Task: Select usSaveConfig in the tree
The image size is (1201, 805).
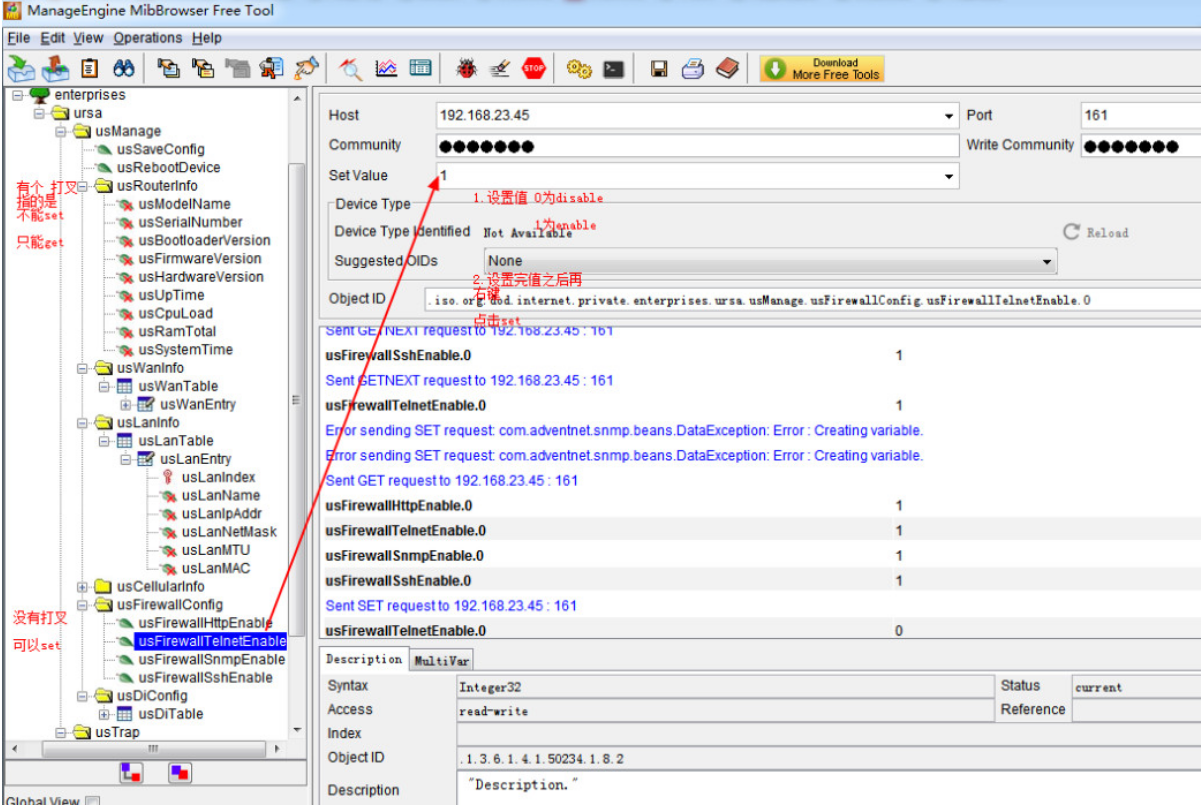Action: 160,149
